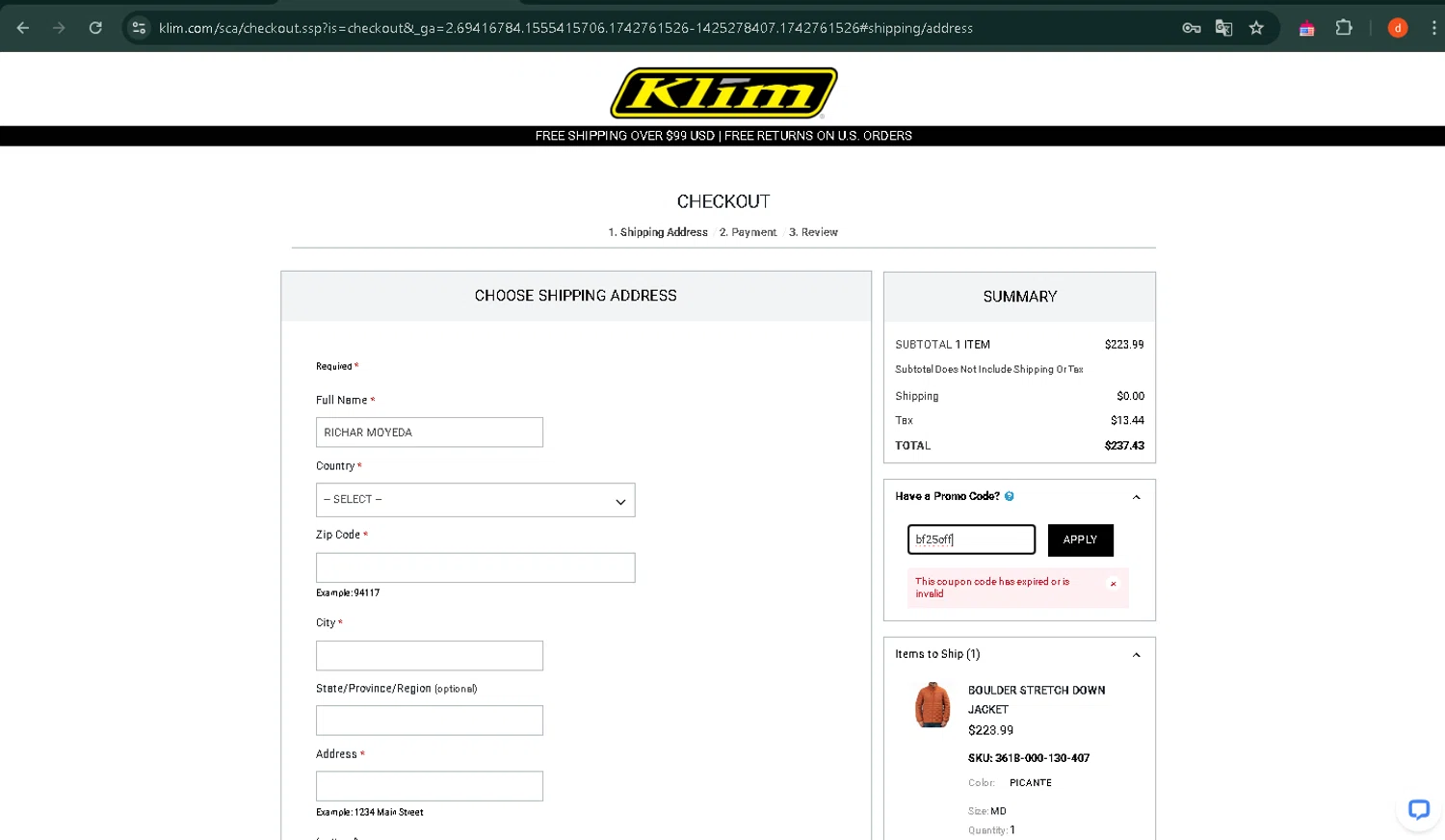The image size is (1445, 840).
Task: Edit the Full Name field
Action: pyautogui.click(x=429, y=433)
